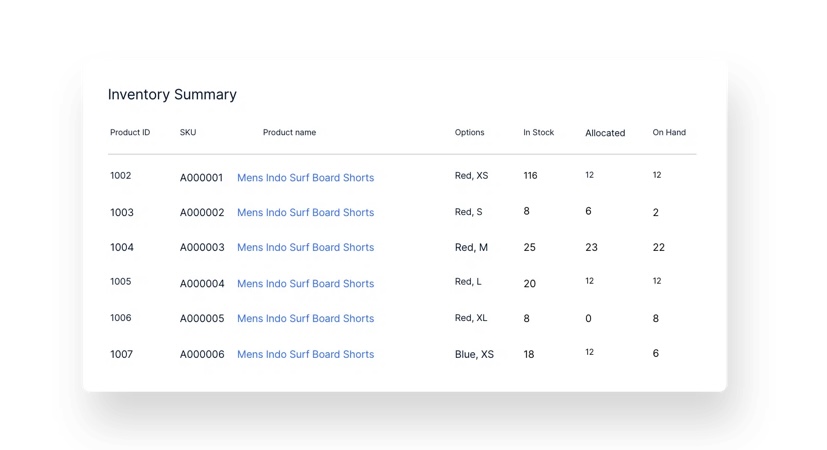
Task: Click Allocated value in row 1005
Action: click(x=590, y=281)
